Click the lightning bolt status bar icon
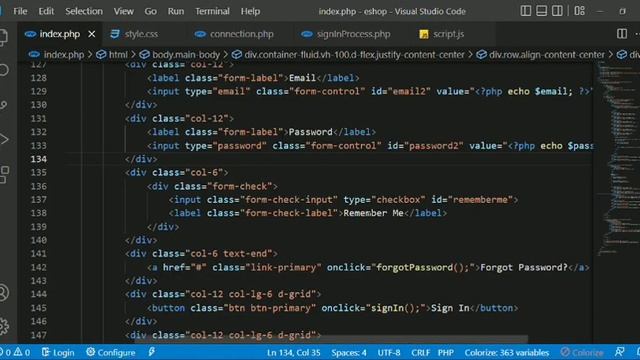 coord(151,352)
